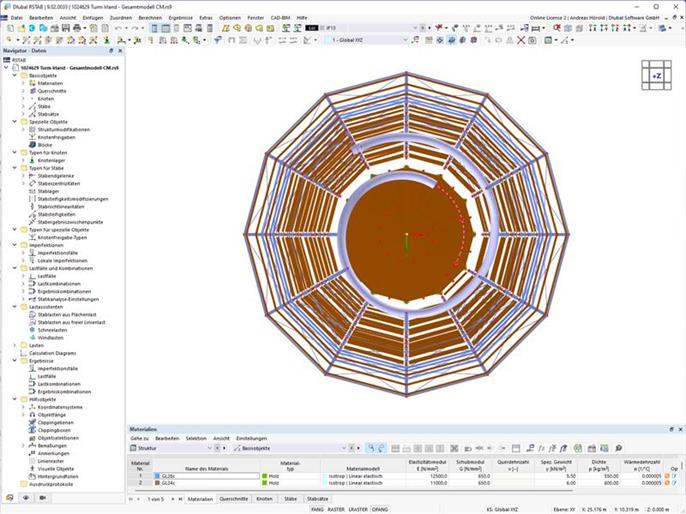The image size is (686, 514).
Task: Open the Ergebnisse menu
Action: [x=181, y=18]
